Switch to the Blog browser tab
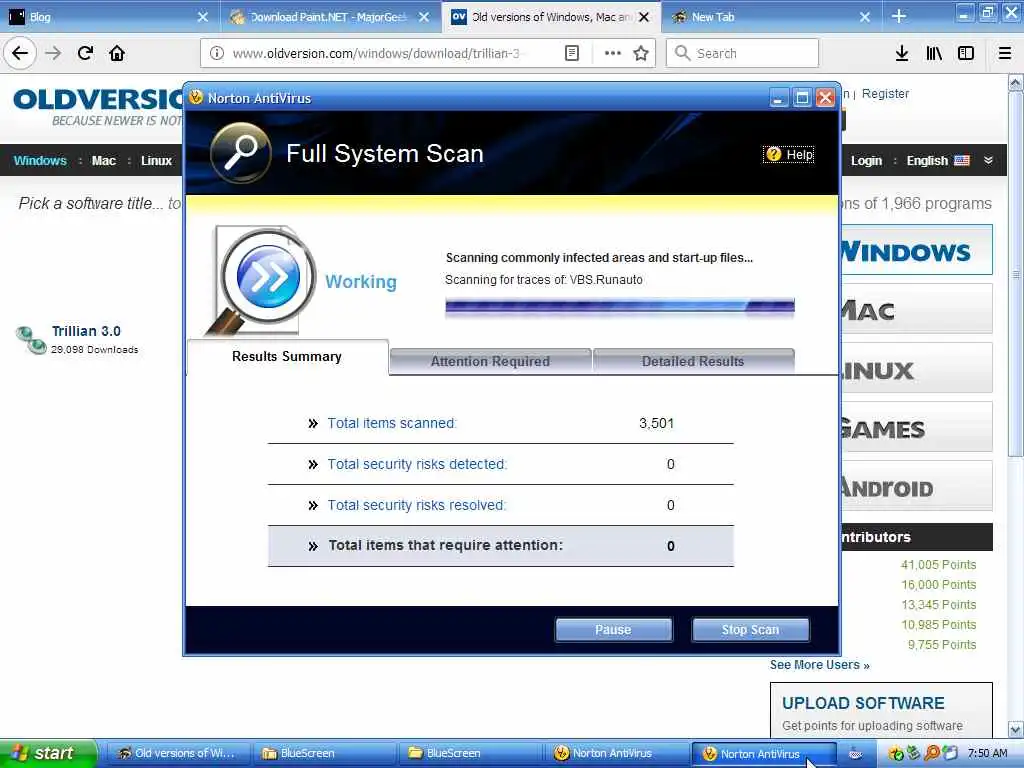This screenshot has height=768, width=1024. click(x=110, y=17)
